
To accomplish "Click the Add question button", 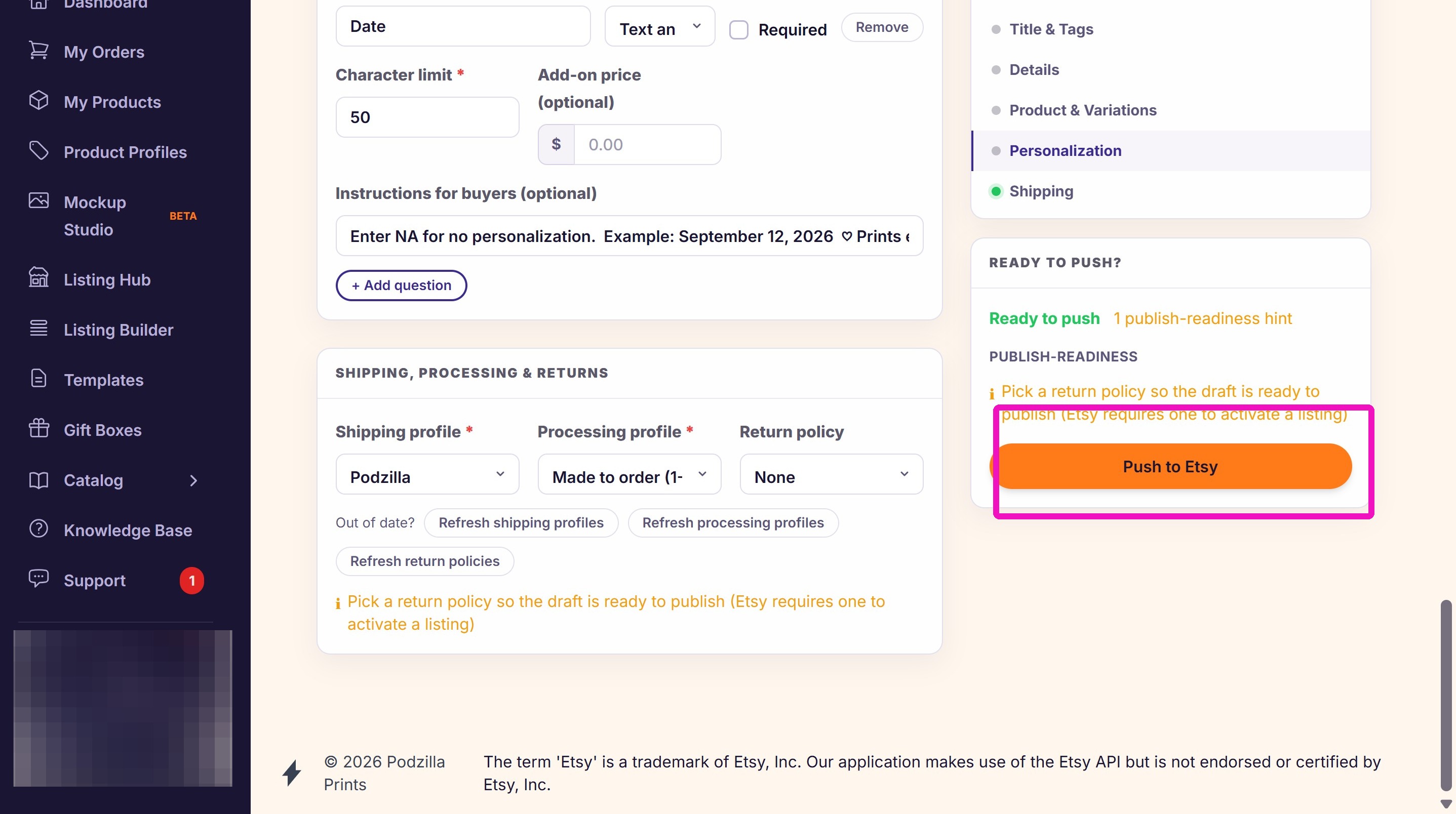I will click(x=401, y=286).
